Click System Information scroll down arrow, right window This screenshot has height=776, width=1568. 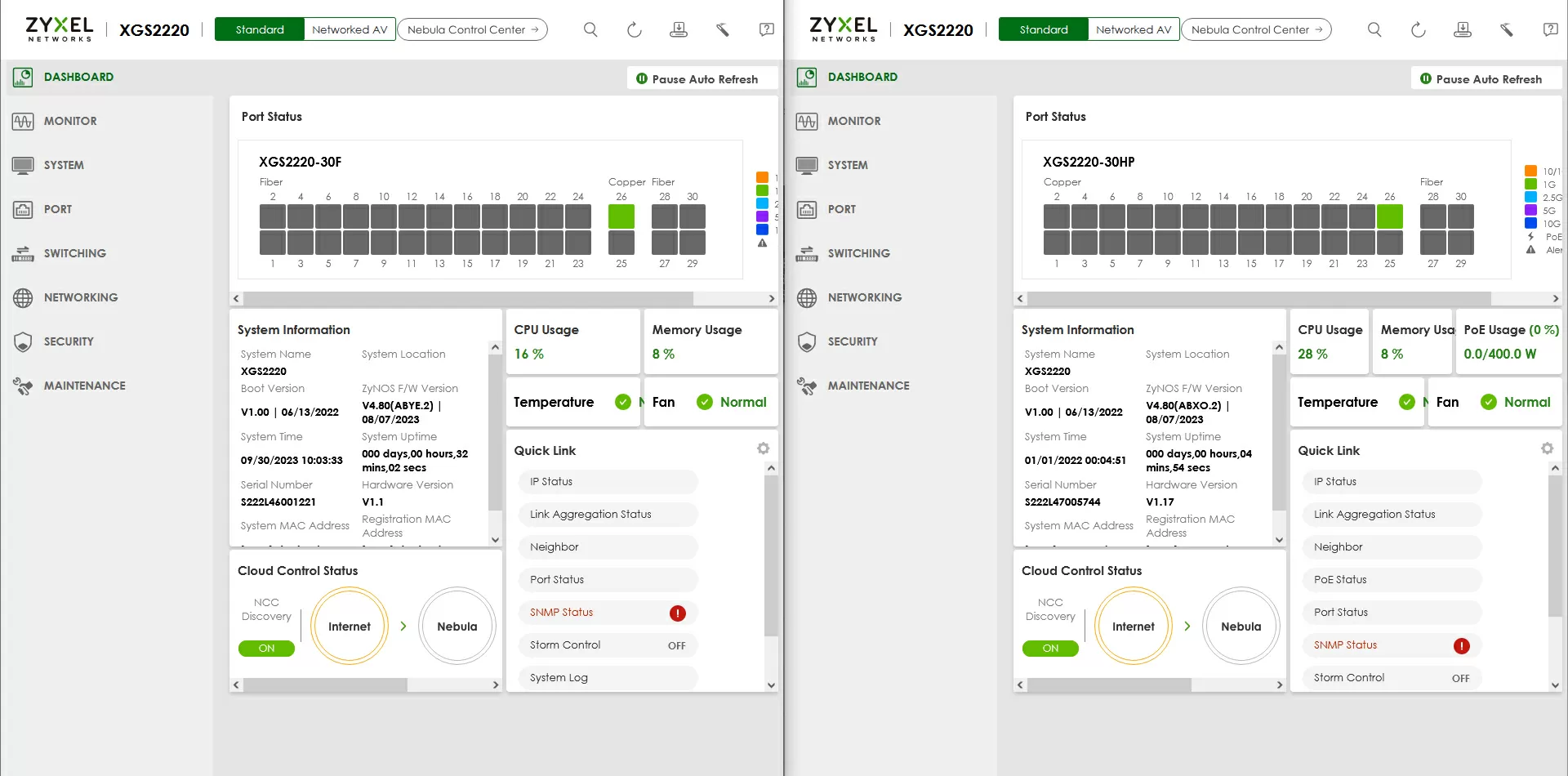click(x=1279, y=540)
